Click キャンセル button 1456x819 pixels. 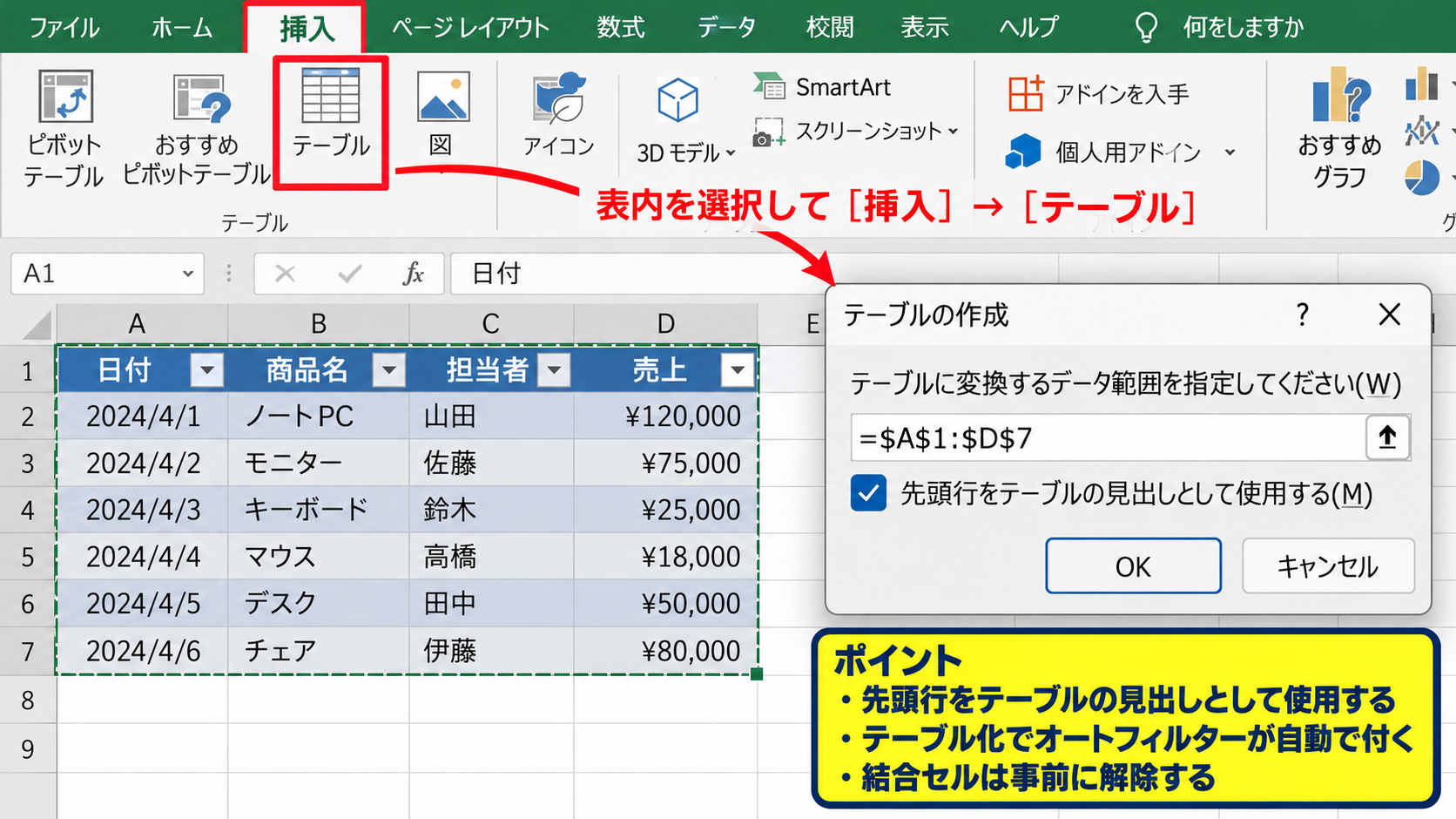pyautogui.click(x=1328, y=566)
